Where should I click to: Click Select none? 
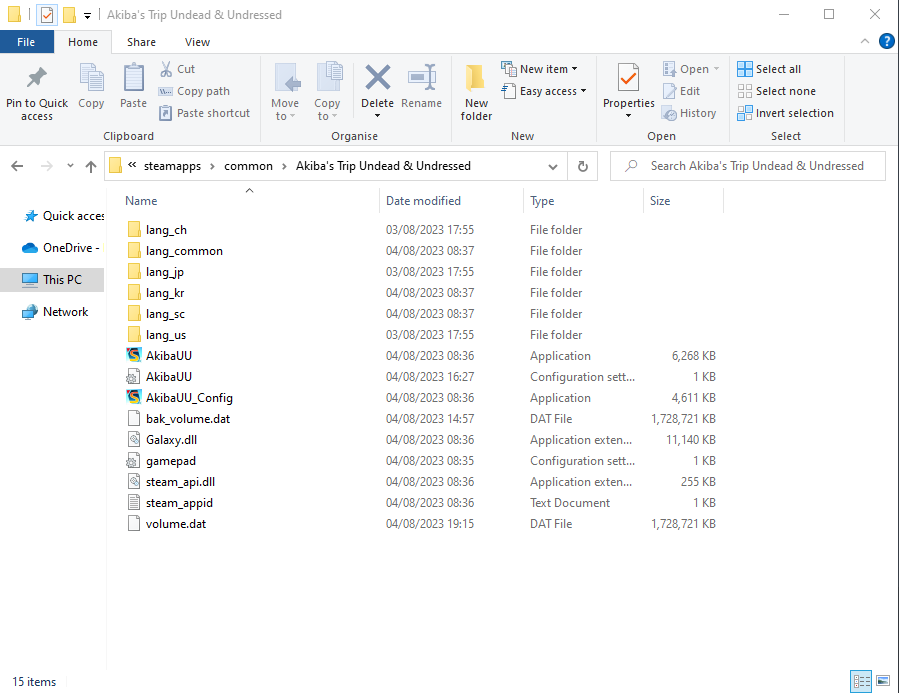[x=776, y=91]
